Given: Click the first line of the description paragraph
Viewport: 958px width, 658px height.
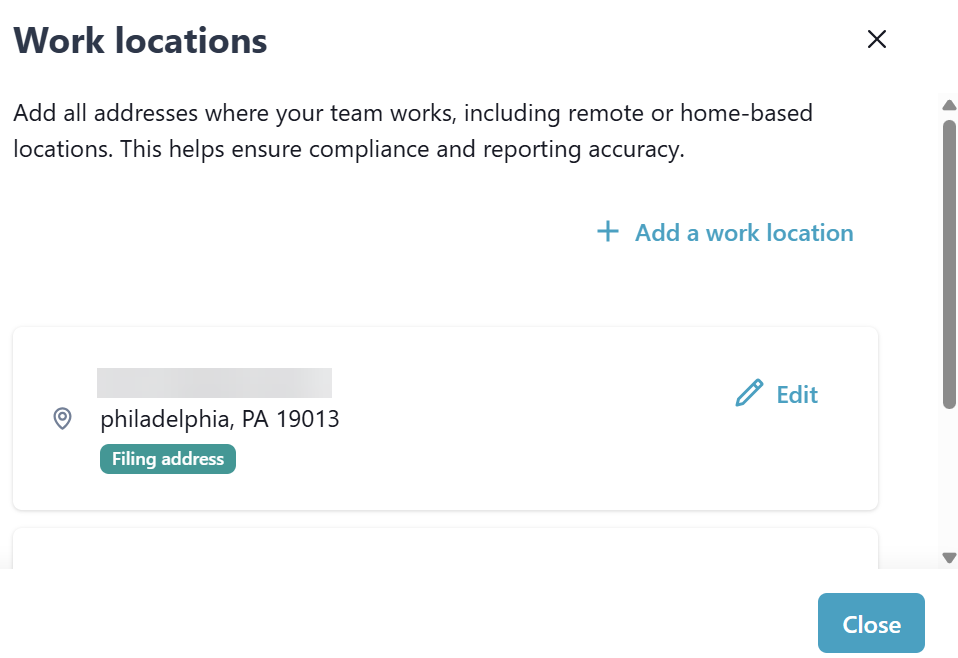Looking at the screenshot, I should click(412, 113).
